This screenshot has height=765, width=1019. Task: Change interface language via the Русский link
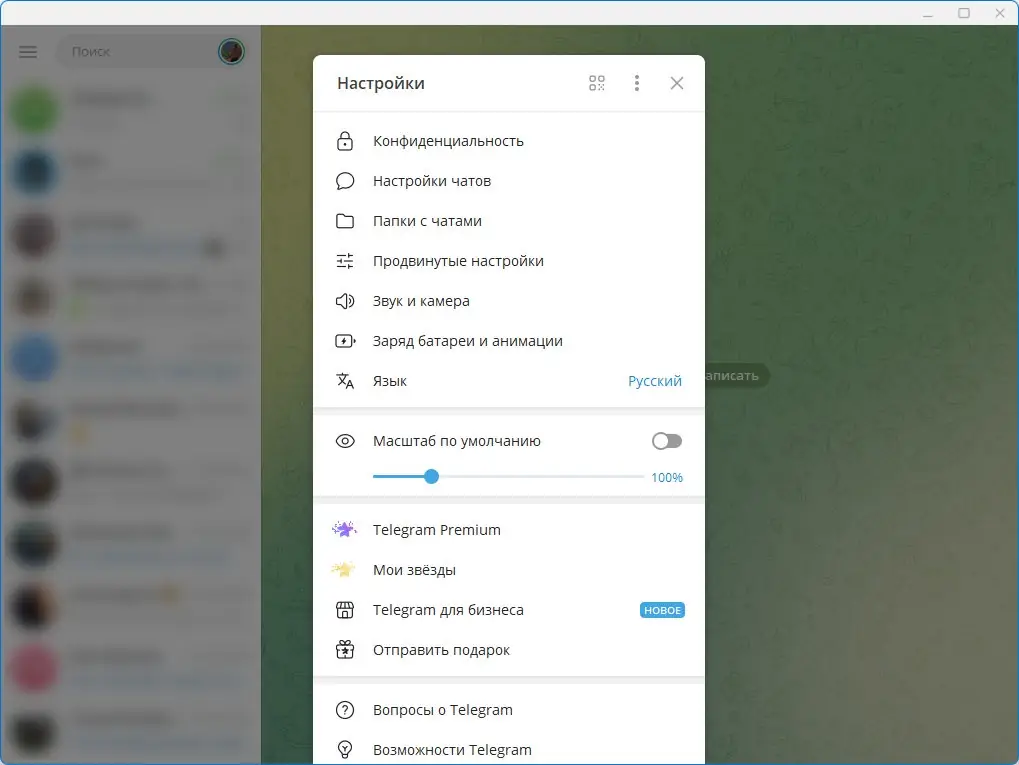coord(654,381)
